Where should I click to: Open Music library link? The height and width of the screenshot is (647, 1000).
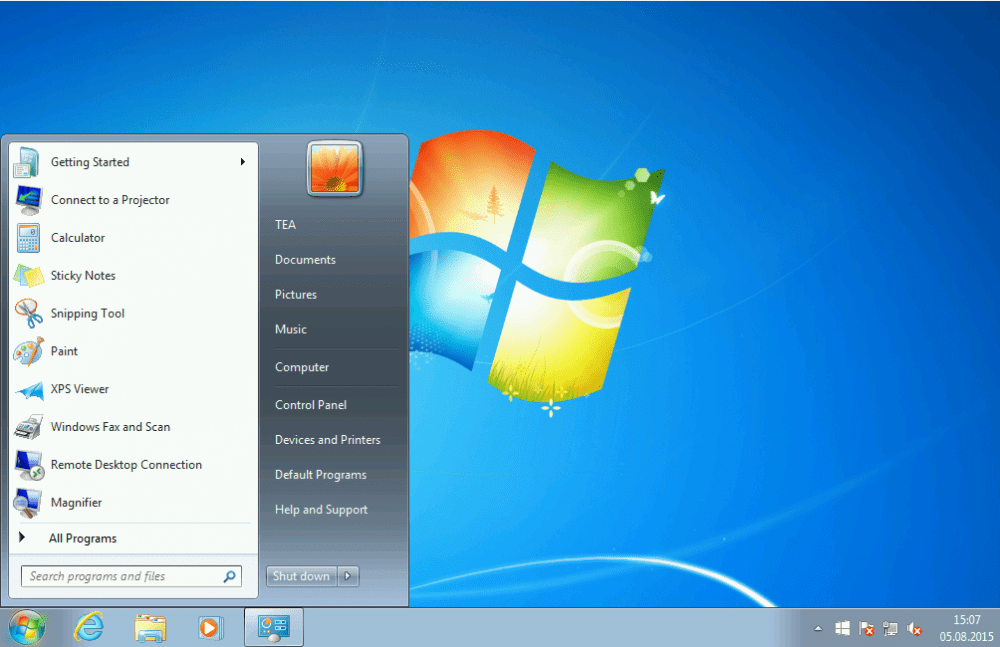click(291, 329)
